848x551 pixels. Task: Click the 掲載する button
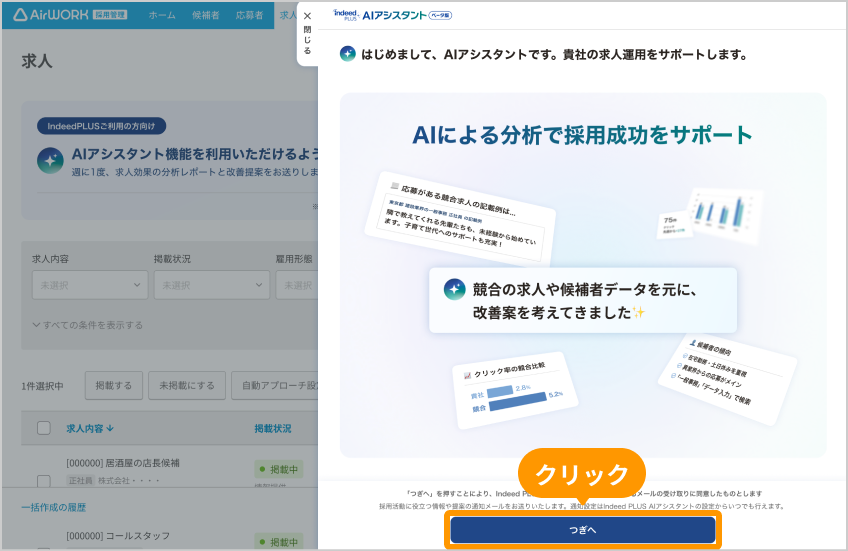click(x=114, y=386)
